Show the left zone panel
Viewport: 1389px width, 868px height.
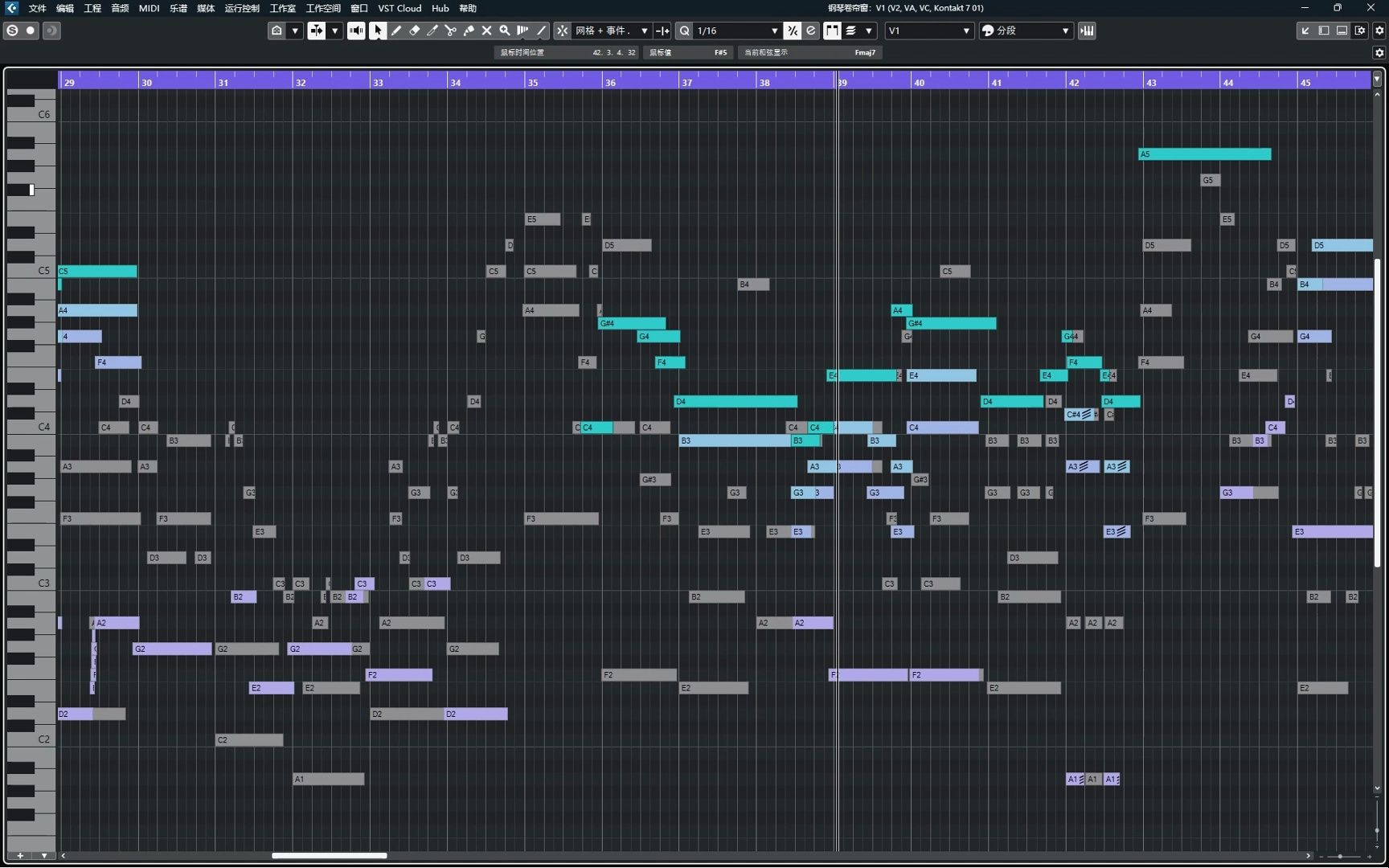[1324, 31]
